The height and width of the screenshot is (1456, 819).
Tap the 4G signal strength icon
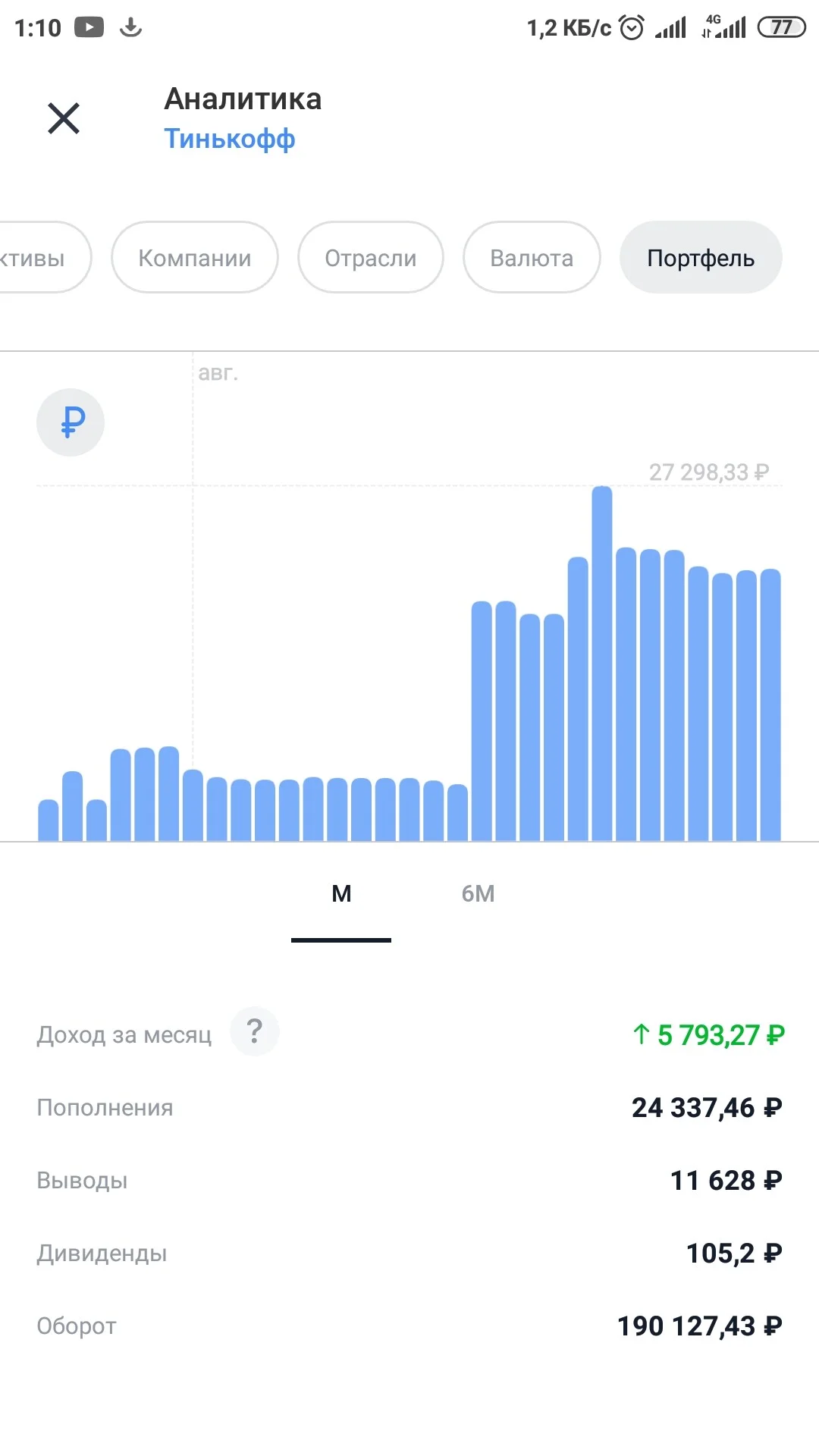pos(724,27)
